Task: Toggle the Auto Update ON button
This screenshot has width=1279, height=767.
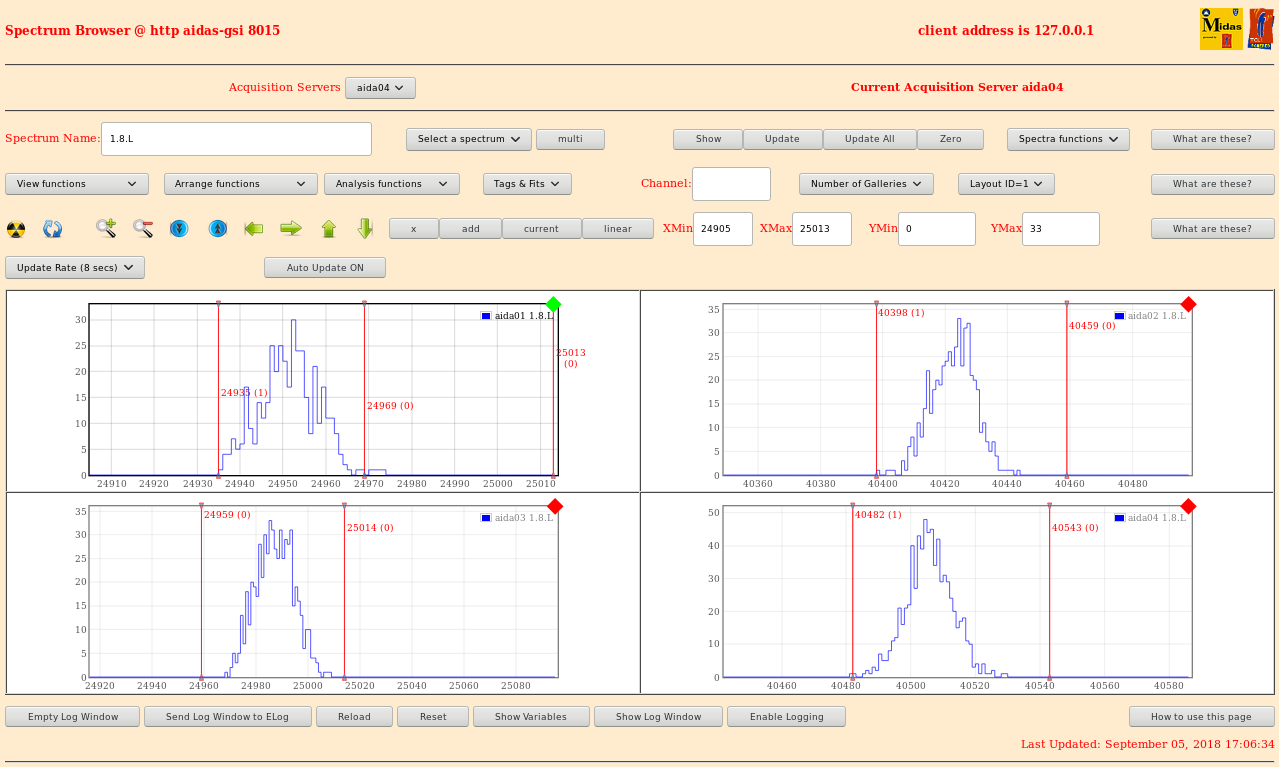Action: [325, 268]
